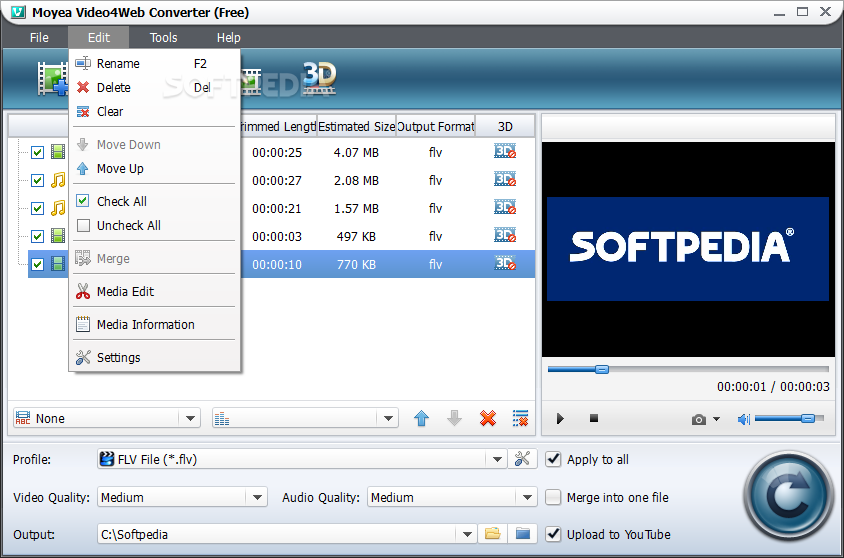Click the volume slider handle
This screenshot has width=844, height=558.
808,418
